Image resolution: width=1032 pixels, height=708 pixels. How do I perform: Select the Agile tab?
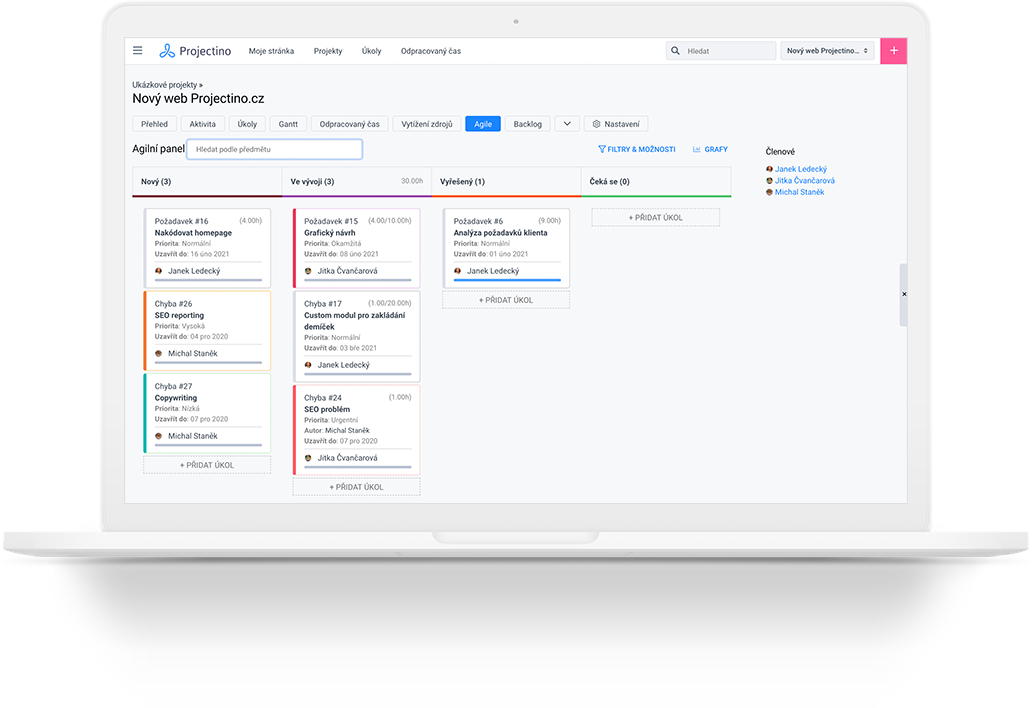483,124
